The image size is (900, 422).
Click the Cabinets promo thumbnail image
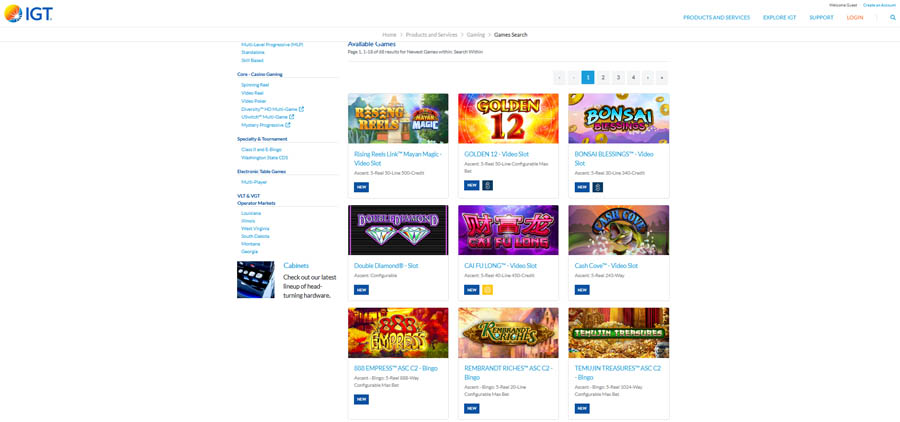click(256, 280)
